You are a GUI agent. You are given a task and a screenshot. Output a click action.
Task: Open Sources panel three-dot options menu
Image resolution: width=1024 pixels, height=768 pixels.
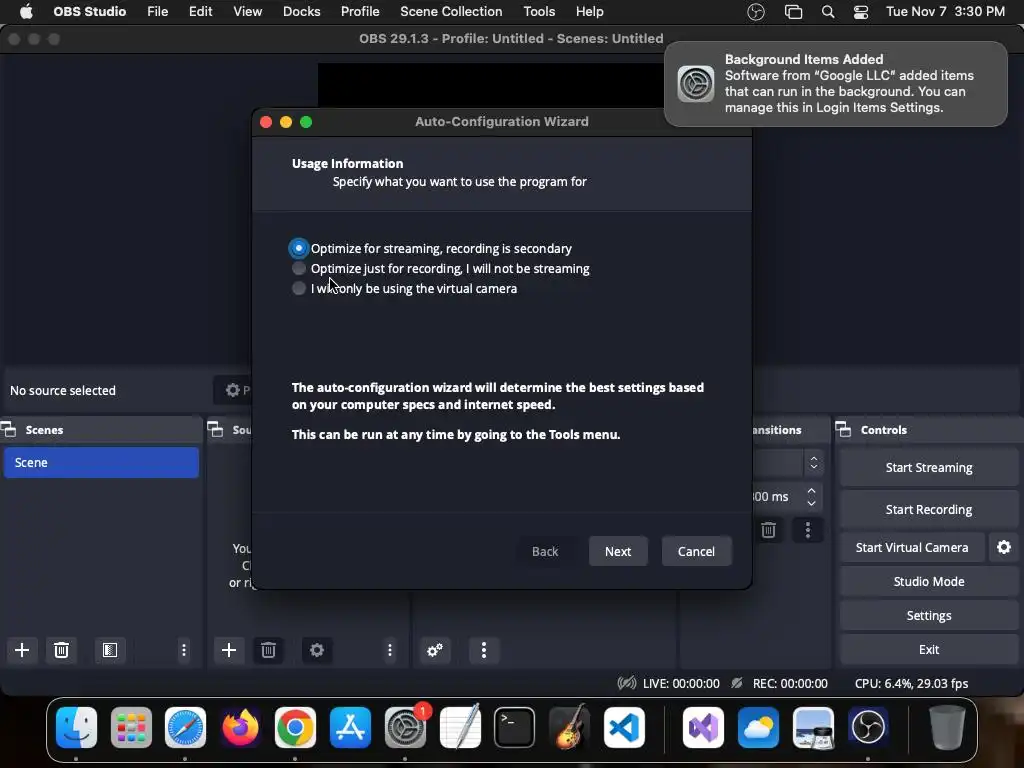(390, 650)
